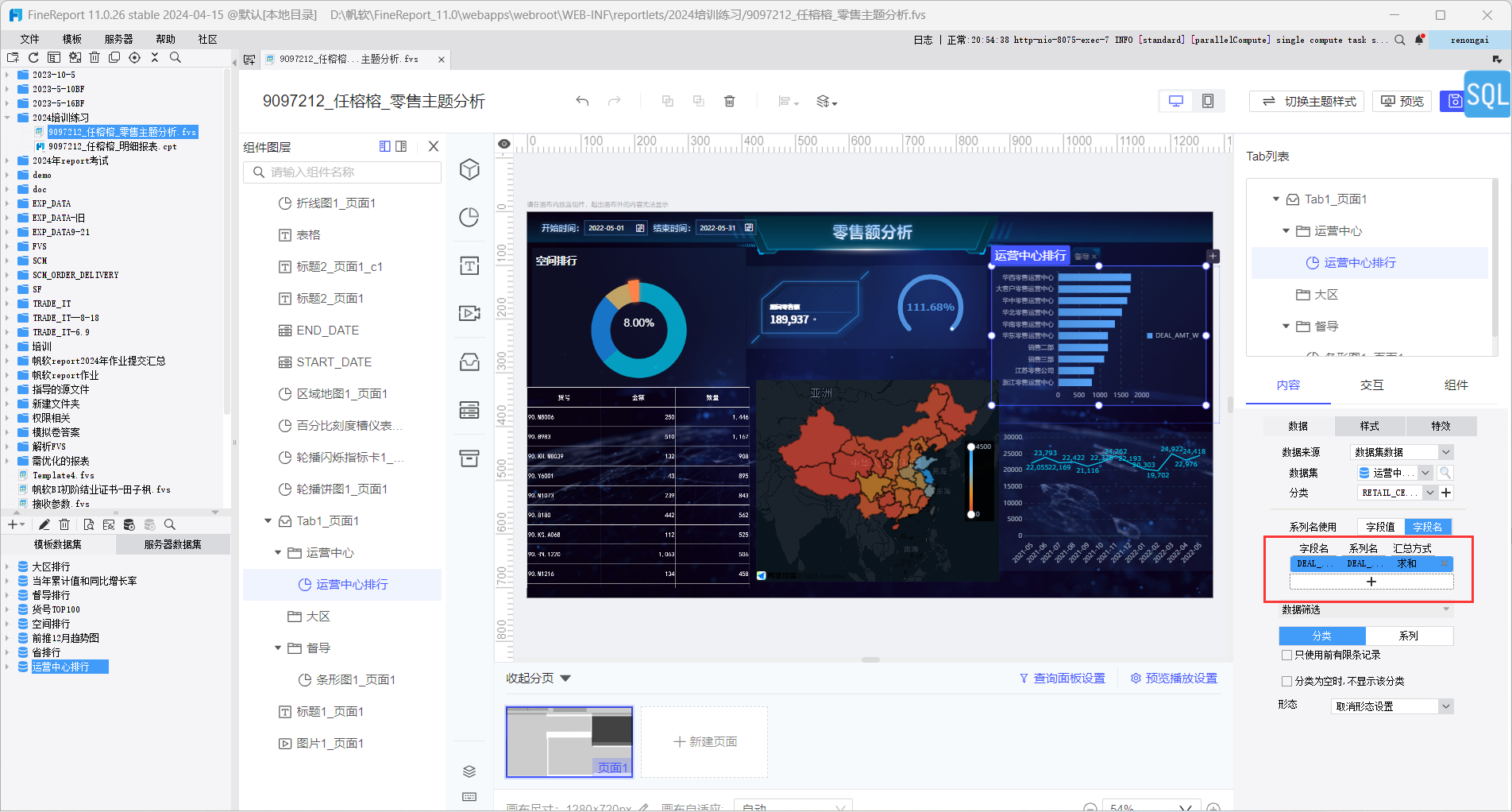
Task: Select 货号TOP100 dataset in list
Action: click(x=56, y=609)
